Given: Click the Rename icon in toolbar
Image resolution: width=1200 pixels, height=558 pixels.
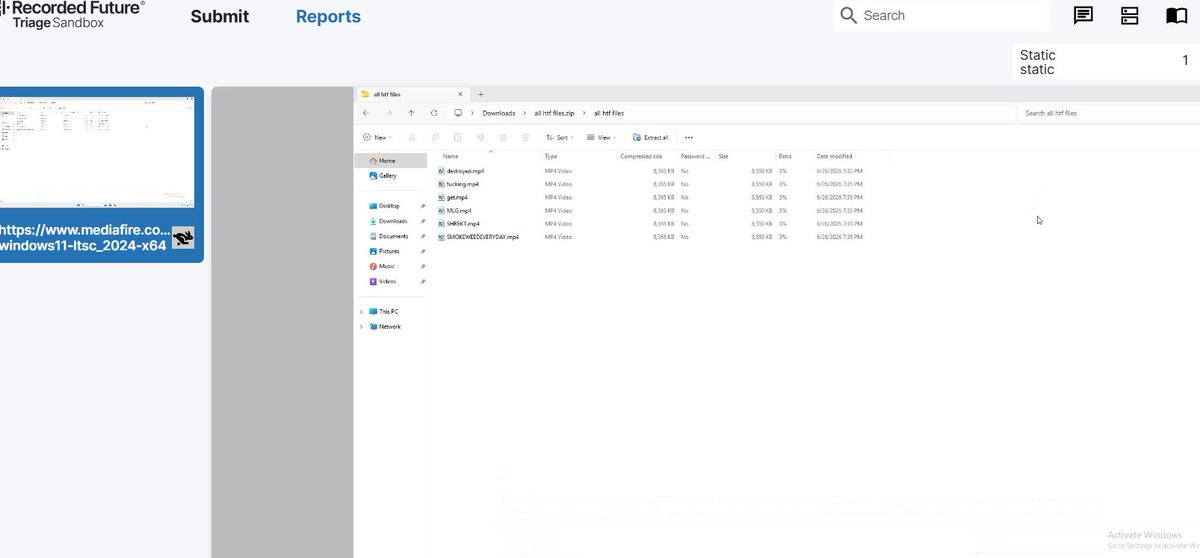Looking at the screenshot, I should tap(480, 137).
